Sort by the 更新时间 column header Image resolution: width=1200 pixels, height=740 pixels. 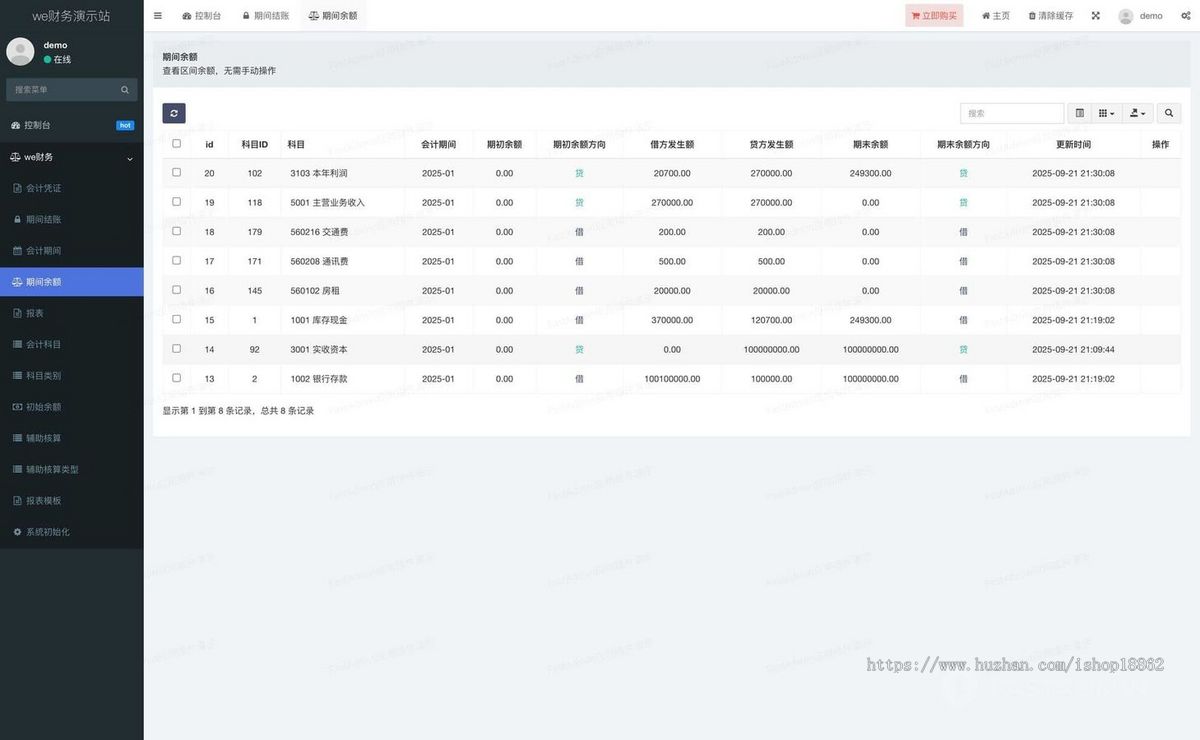1073,144
